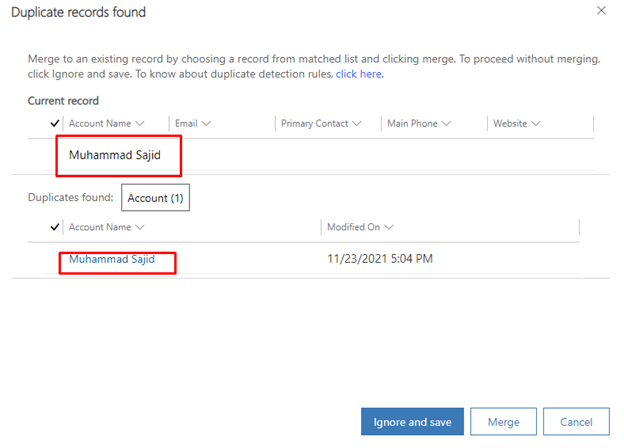
Task: Open the Main Phone column dropdown
Action: (x=446, y=124)
